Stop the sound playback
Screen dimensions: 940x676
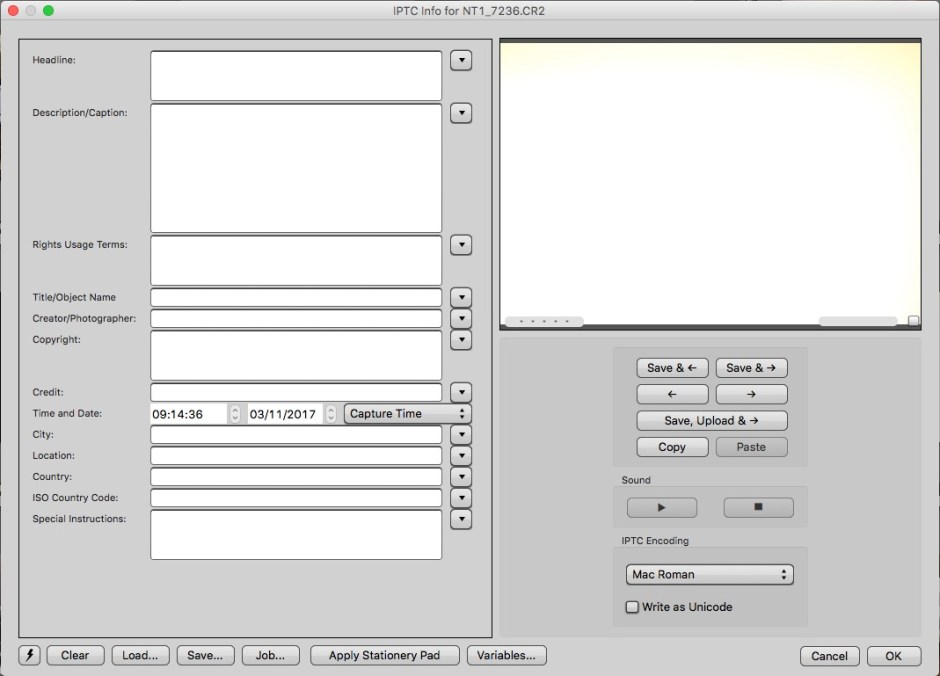click(758, 508)
